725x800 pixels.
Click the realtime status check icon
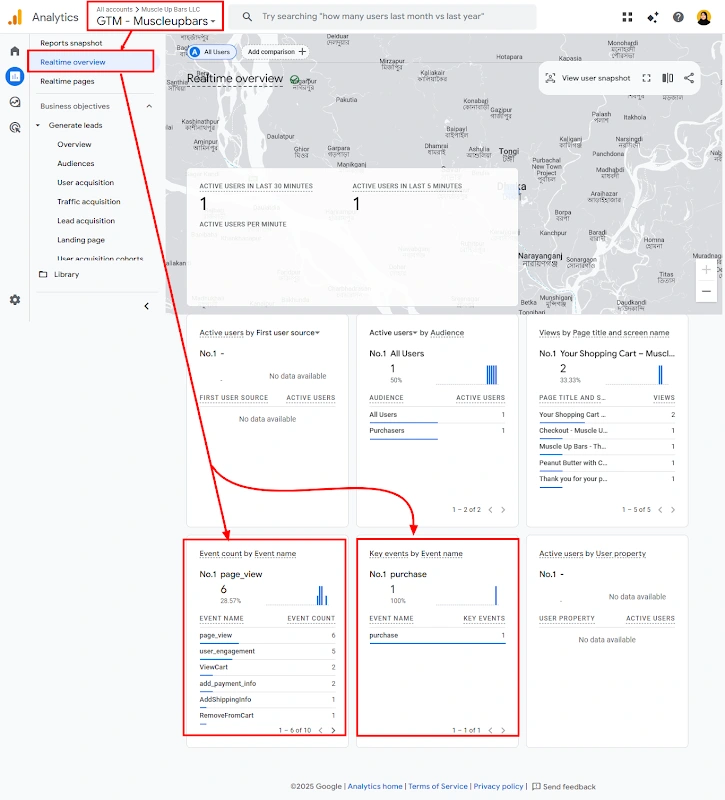[294, 80]
